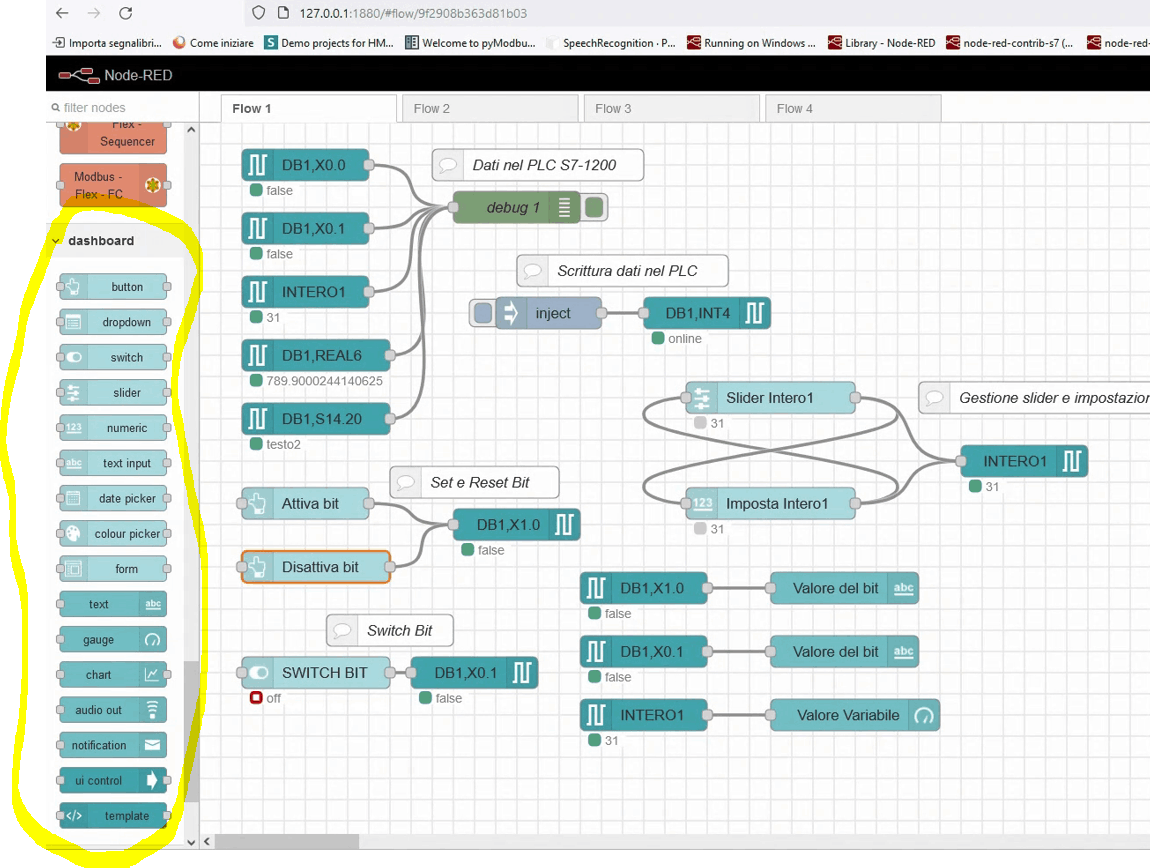Select the ui control palette node
Screen dimensions: 1150x868
coord(113,780)
